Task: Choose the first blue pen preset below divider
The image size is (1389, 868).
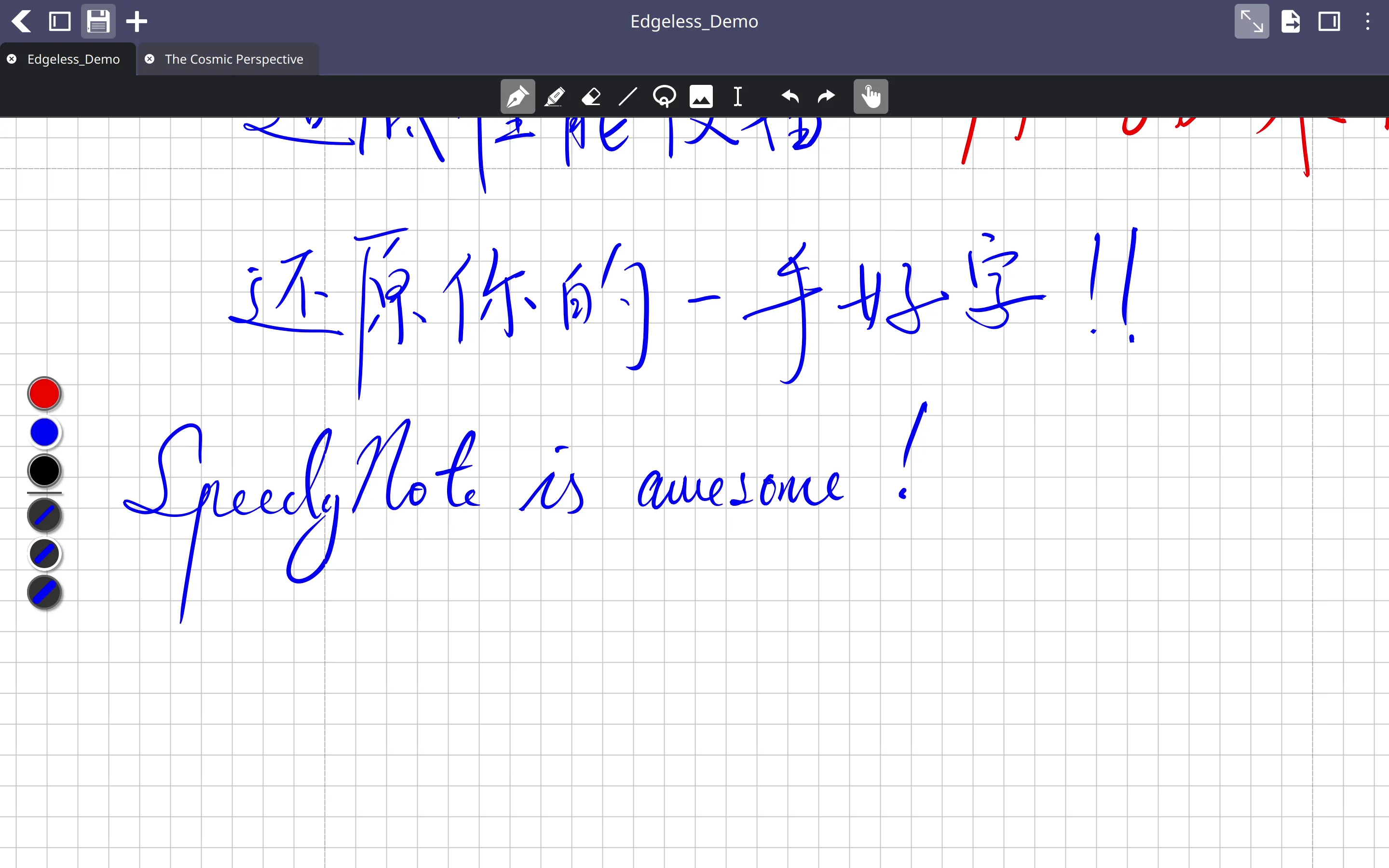Action: point(44,515)
